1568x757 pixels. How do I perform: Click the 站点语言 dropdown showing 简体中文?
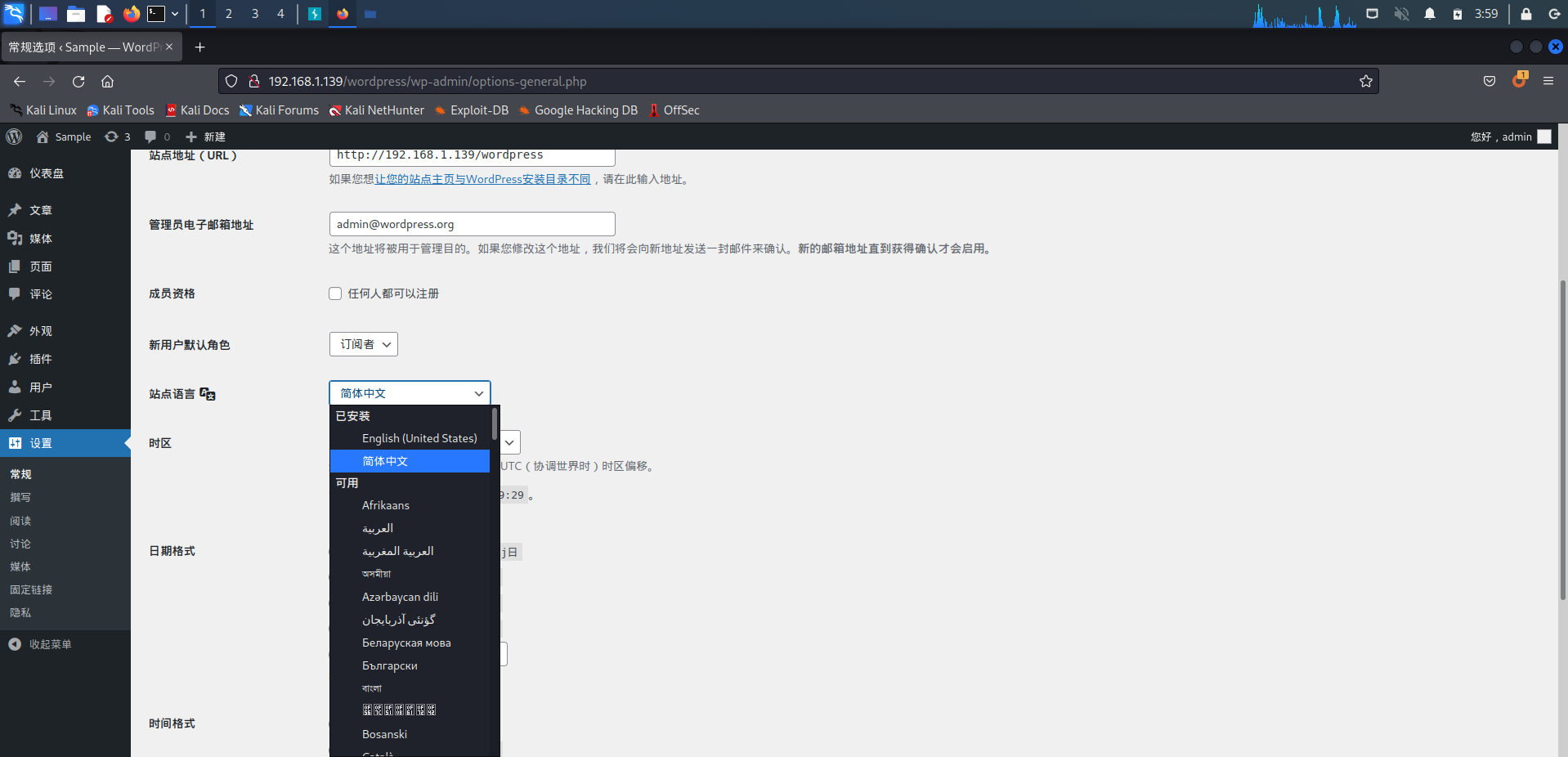[410, 393]
